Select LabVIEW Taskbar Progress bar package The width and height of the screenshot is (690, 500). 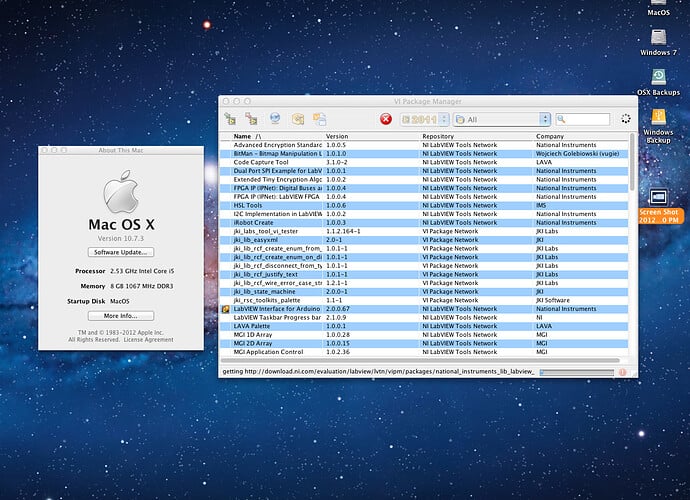pyautogui.click(x=424, y=317)
